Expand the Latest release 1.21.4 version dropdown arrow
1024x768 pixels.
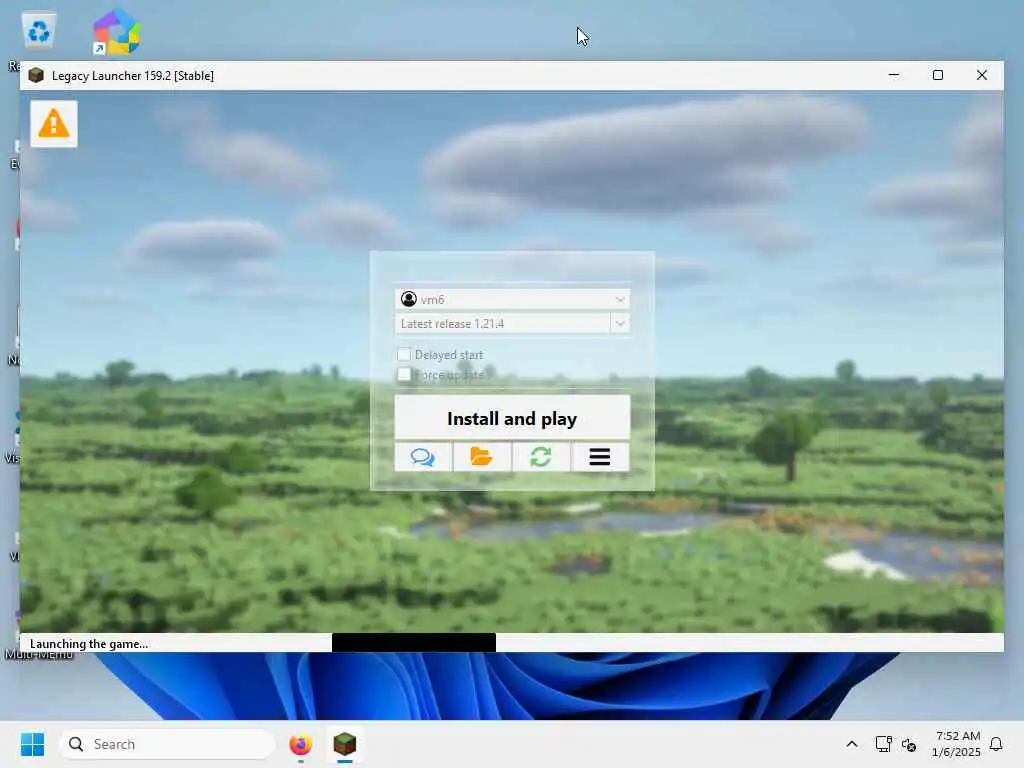coord(620,323)
